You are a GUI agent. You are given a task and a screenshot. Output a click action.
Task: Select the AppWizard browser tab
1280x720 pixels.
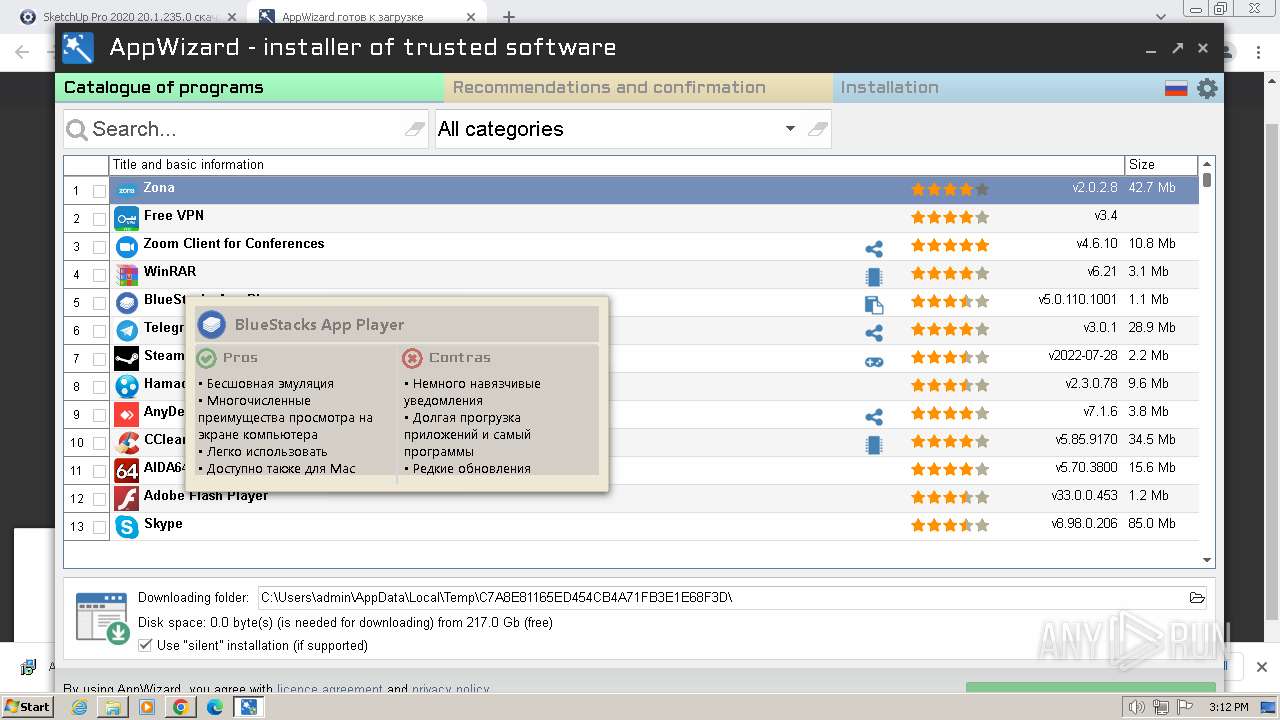point(365,17)
